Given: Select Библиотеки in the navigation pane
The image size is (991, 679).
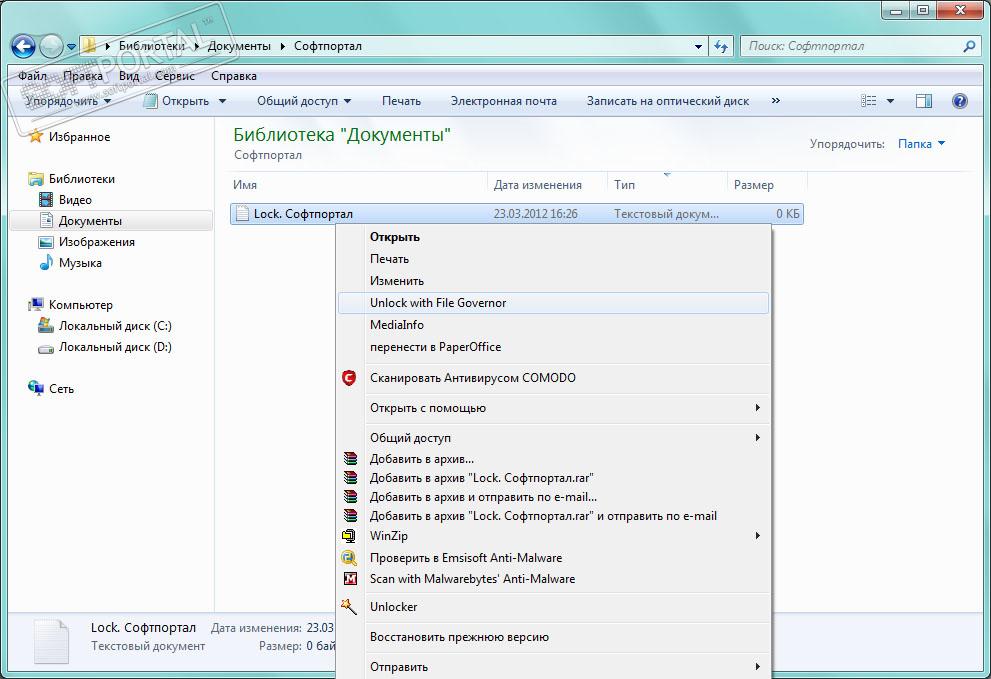Looking at the screenshot, I should point(82,179).
